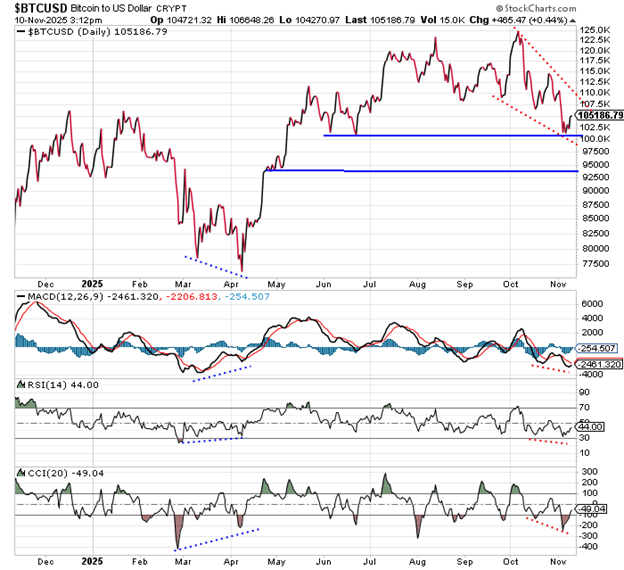
Task: Click the MACD(12,26,9) indicator label
Action: pyautogui.click(x=60, y=296)
